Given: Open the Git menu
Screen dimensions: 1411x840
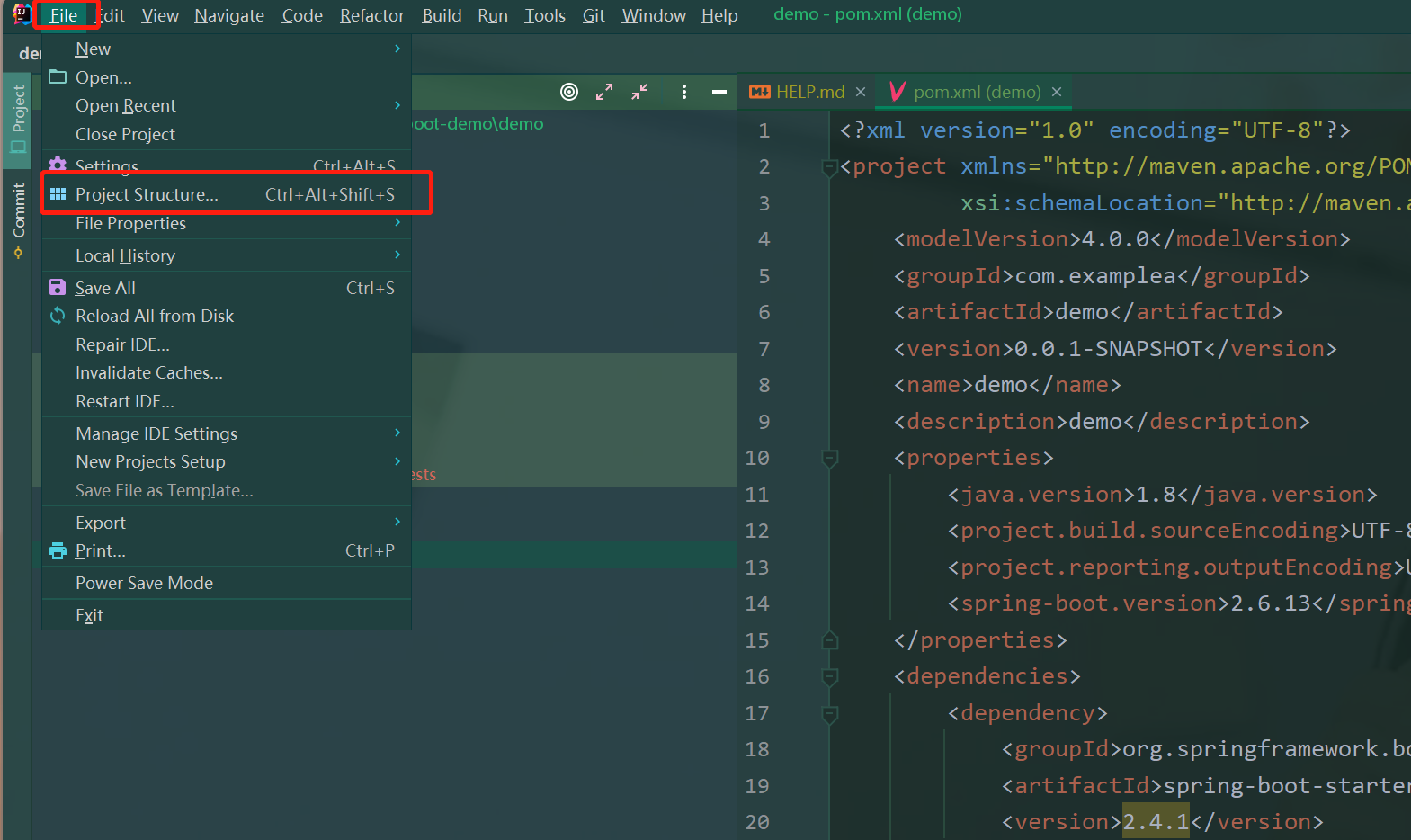Looking at the screenshot, I should [594, 15].
